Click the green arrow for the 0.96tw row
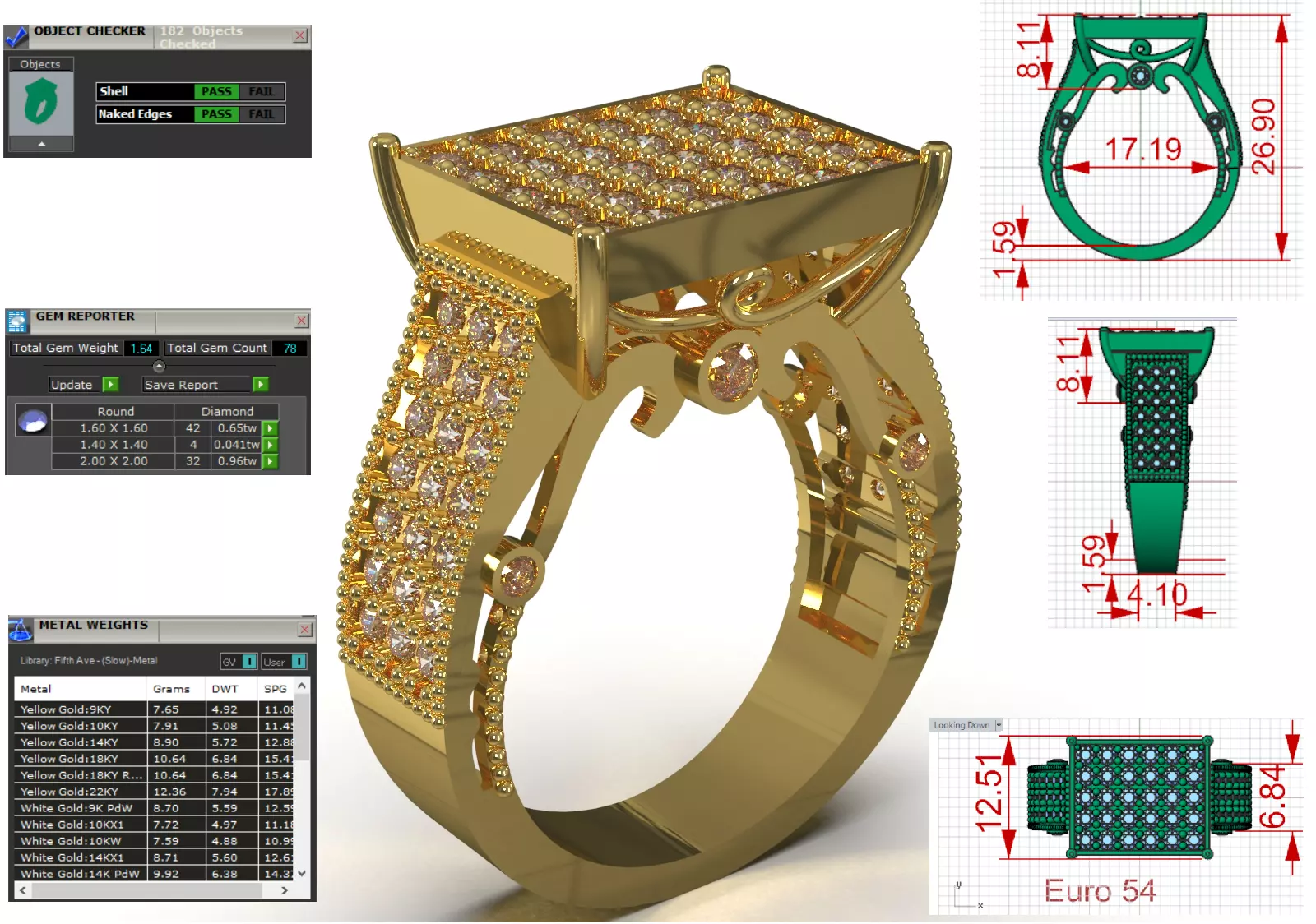1316x924 pixels. click(x=270, y=461)
